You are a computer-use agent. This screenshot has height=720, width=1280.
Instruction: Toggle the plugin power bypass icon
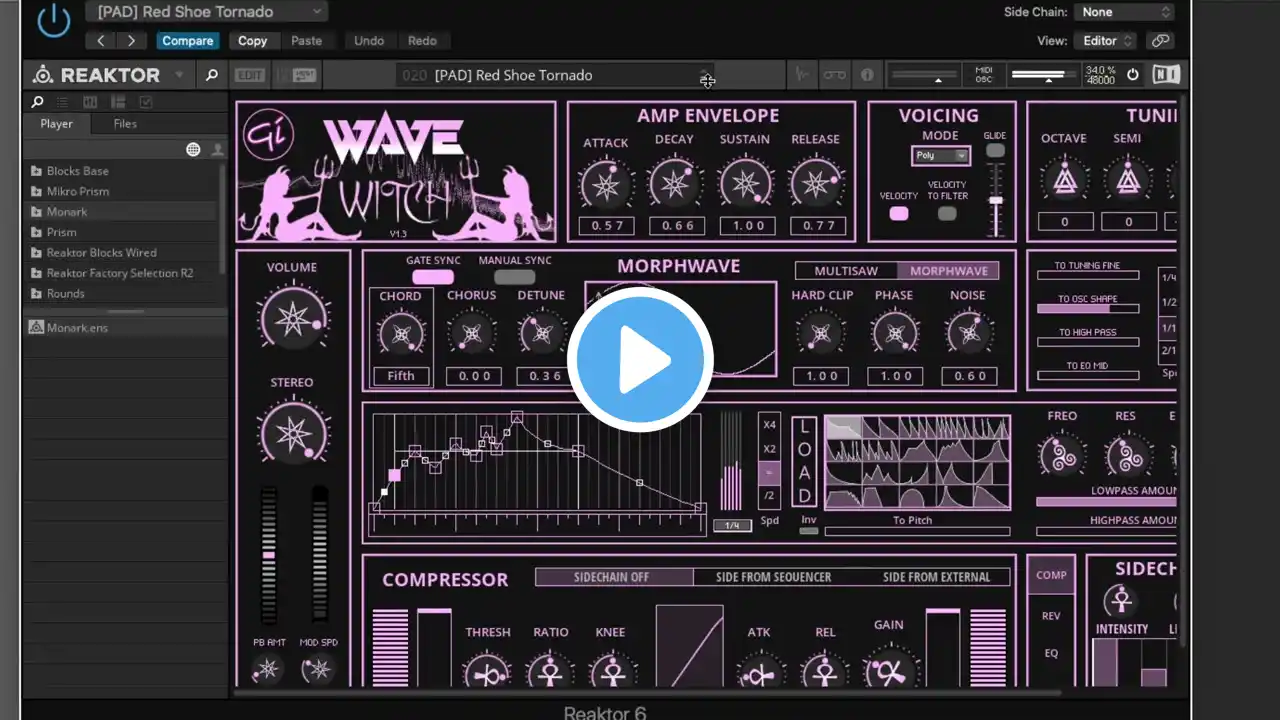click(x=53, y=22)
